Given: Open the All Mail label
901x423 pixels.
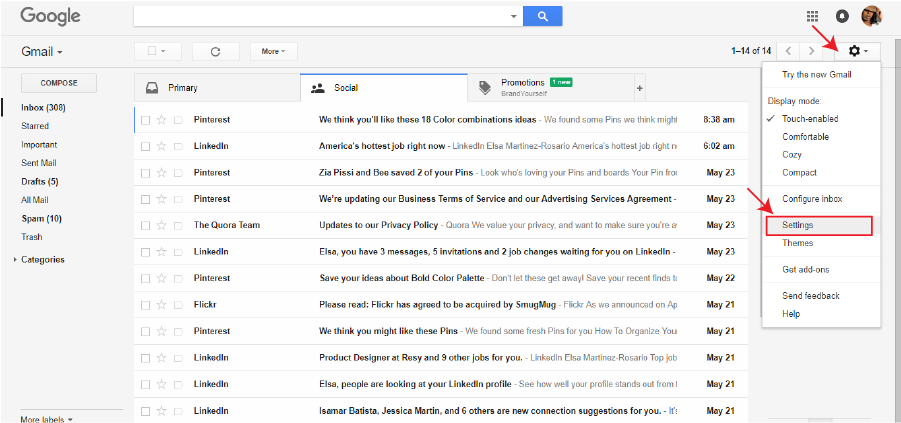Looking at the screenshot, I should [x=34, y=200].
